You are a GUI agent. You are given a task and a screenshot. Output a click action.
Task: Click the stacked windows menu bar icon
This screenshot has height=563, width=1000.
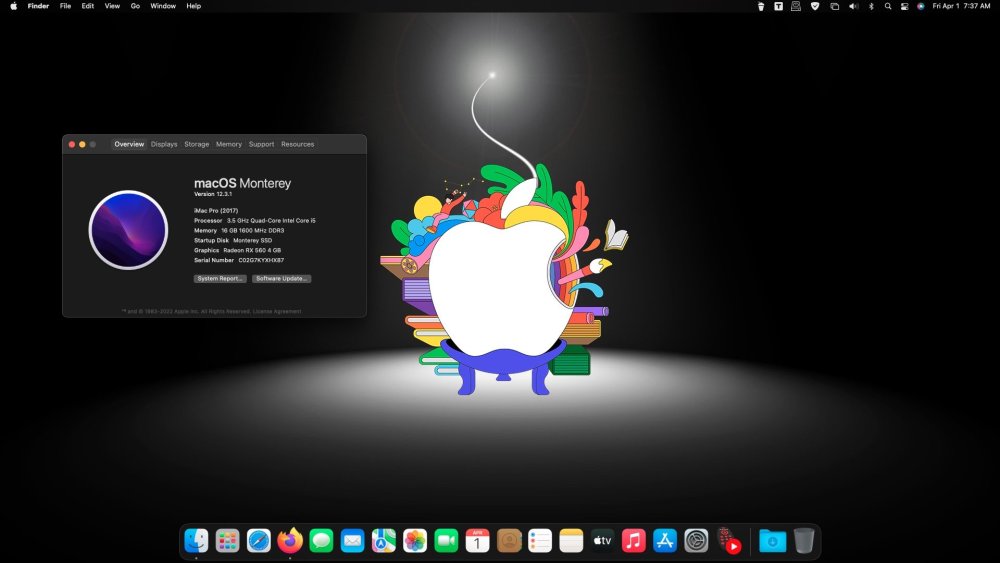tap(834, 6)
